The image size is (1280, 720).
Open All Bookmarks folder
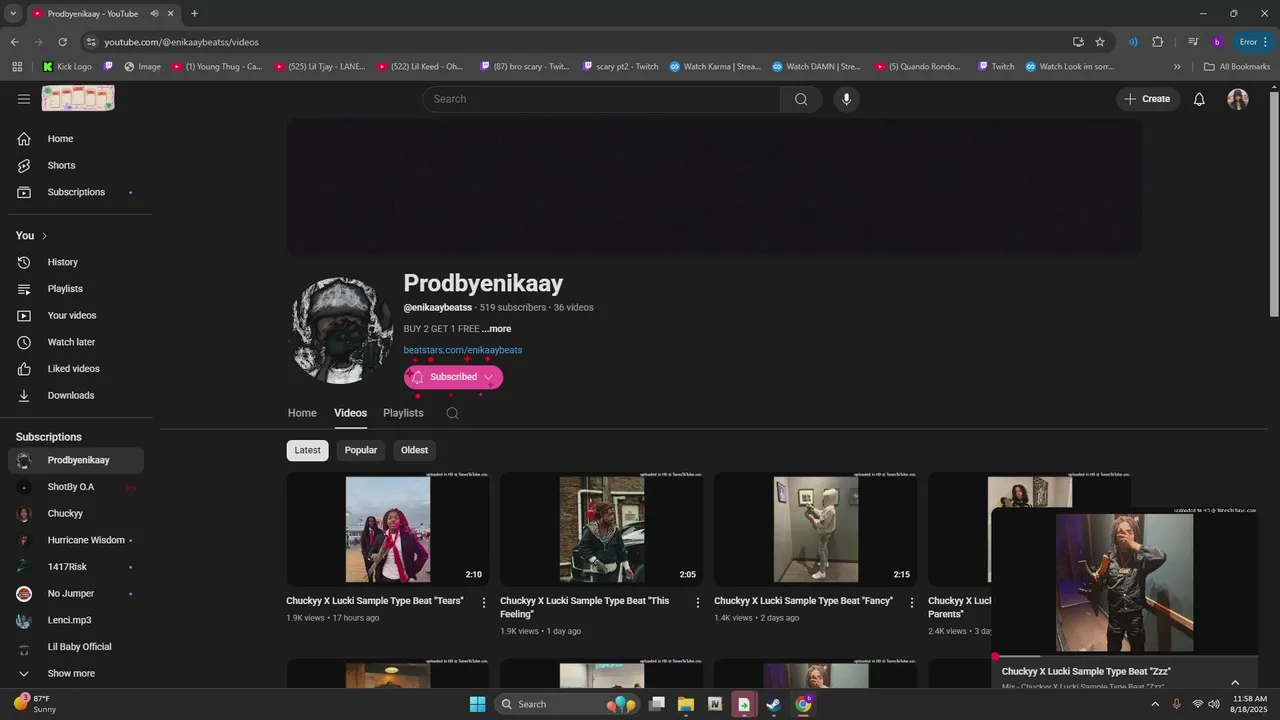[1237, 67]
